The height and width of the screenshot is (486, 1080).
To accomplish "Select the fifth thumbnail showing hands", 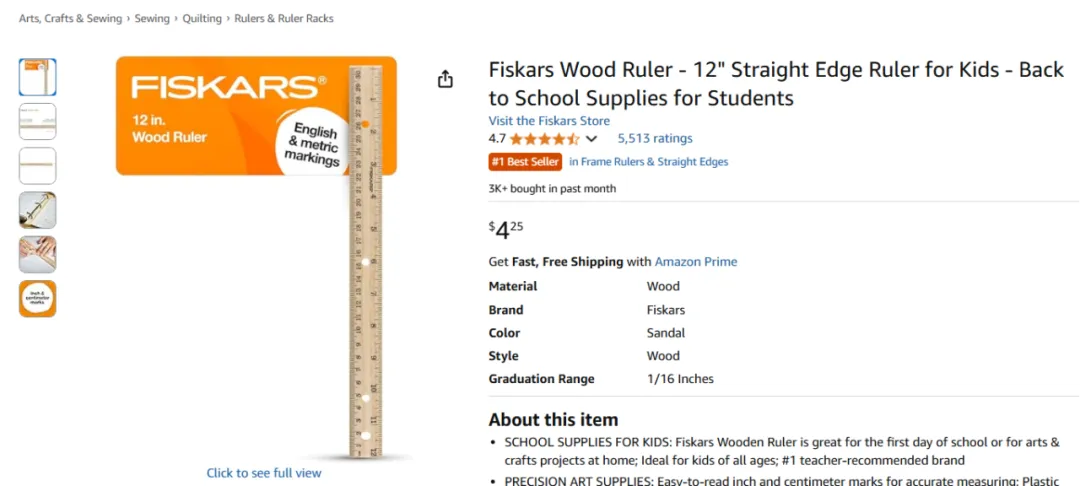I will [38, 254].
